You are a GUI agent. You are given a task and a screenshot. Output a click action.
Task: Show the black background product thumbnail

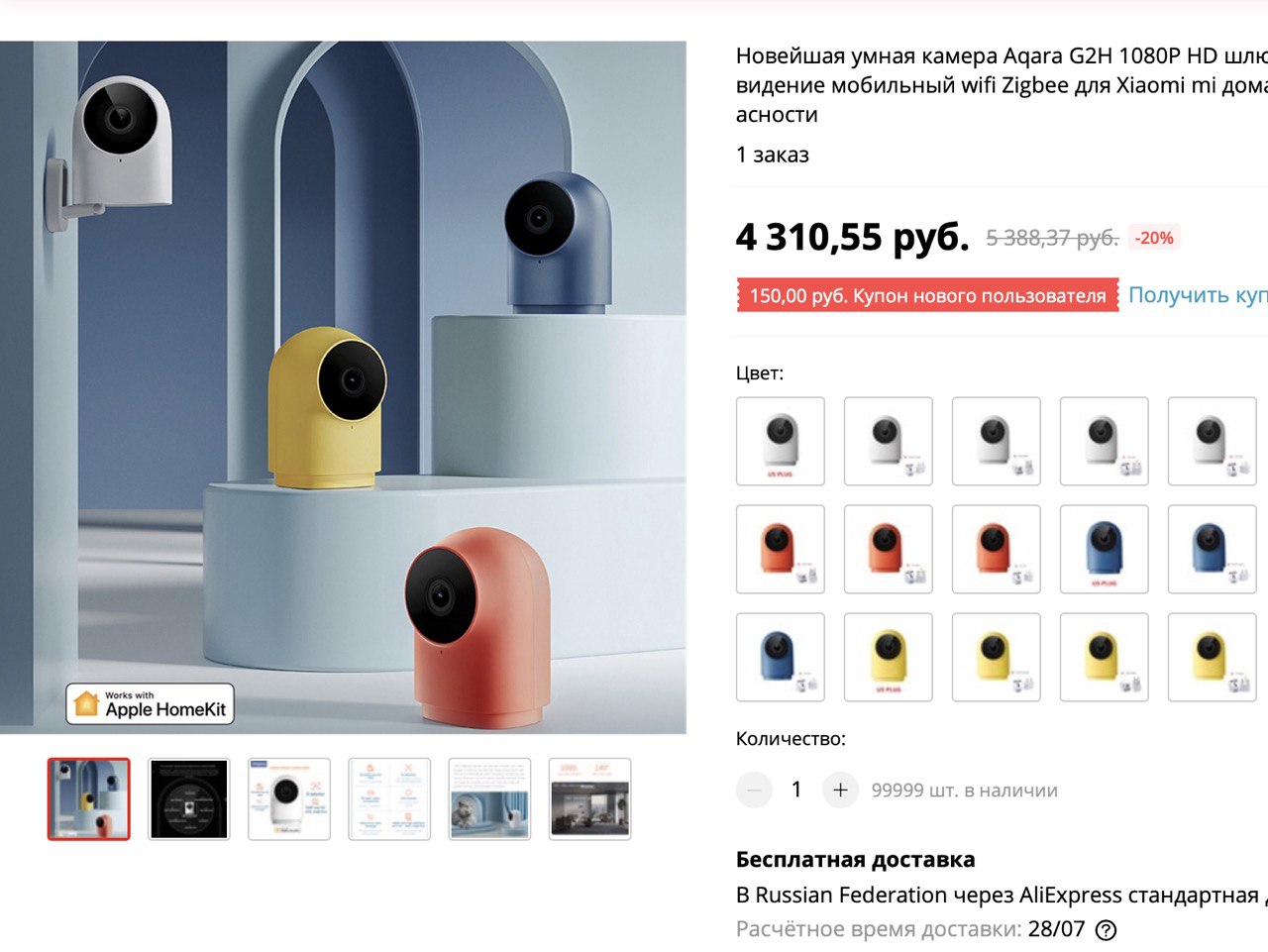(189, 799)
